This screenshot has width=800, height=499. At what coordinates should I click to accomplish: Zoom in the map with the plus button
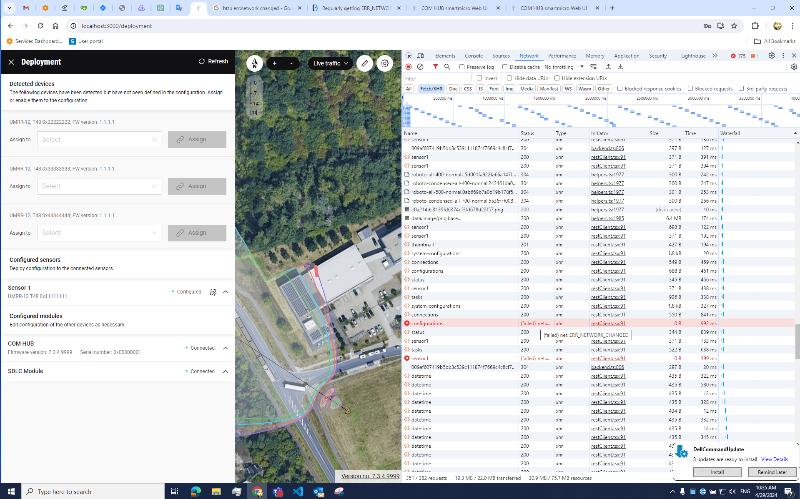[274, 63]
